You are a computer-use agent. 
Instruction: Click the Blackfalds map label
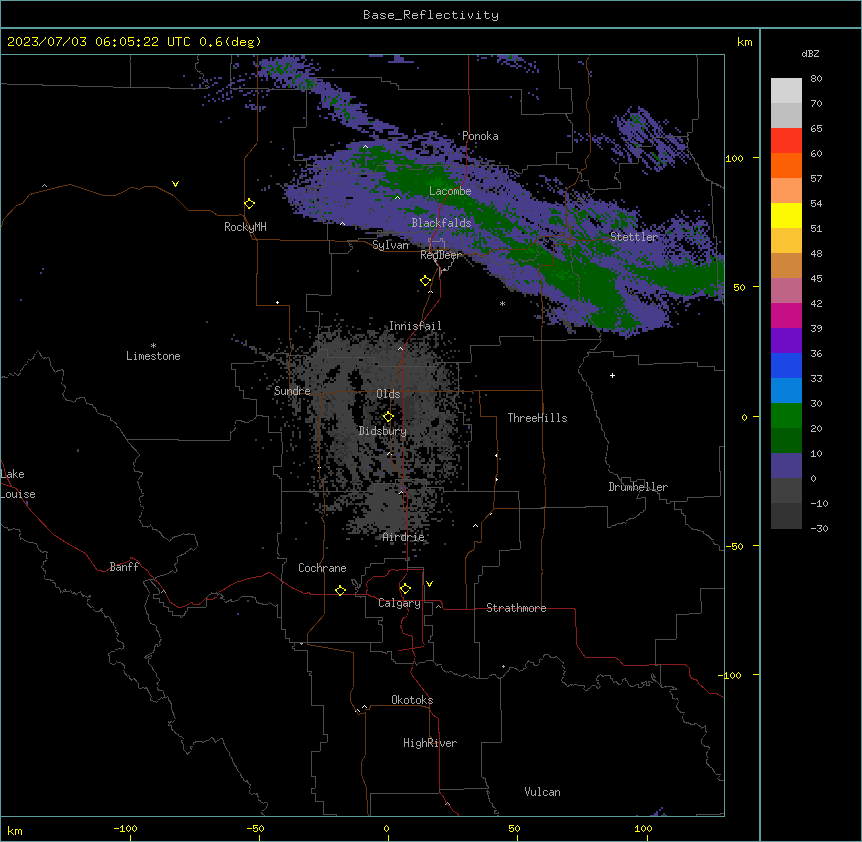coord(441,223)
